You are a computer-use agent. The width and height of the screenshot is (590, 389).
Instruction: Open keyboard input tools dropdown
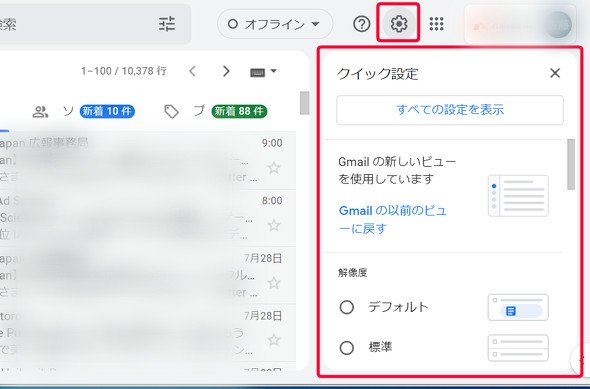point(263,71)
